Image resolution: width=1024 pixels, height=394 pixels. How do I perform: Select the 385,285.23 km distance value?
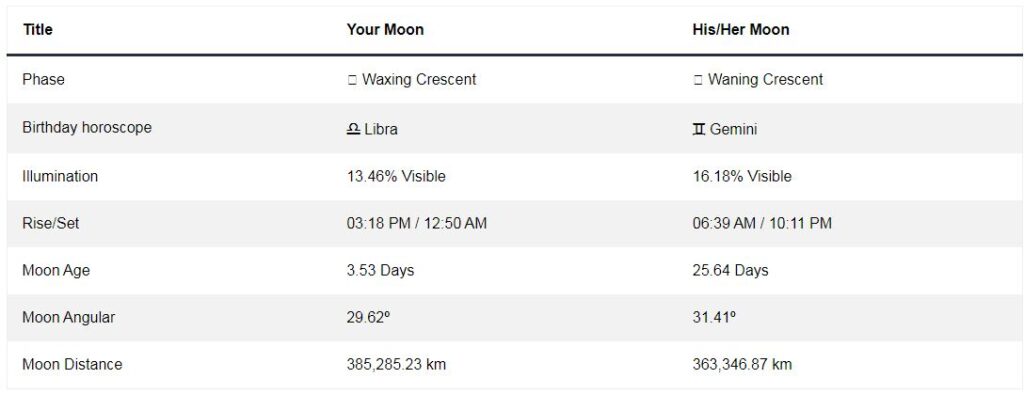click(x=396, y=365)
